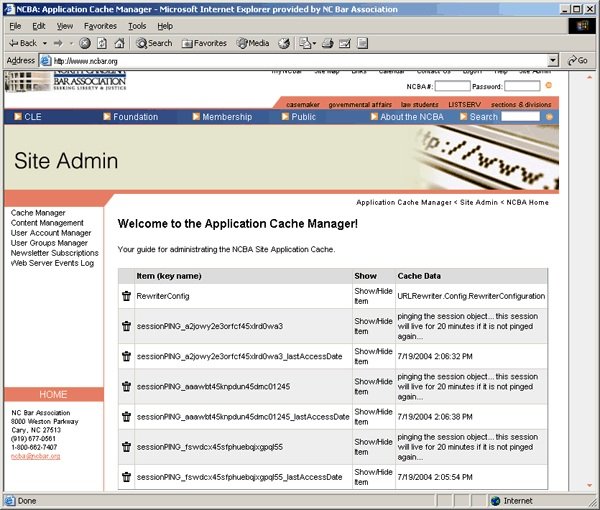Focus the site Search text field
The height and width of the screenshot is (510, 600).
tap(520, 117)
